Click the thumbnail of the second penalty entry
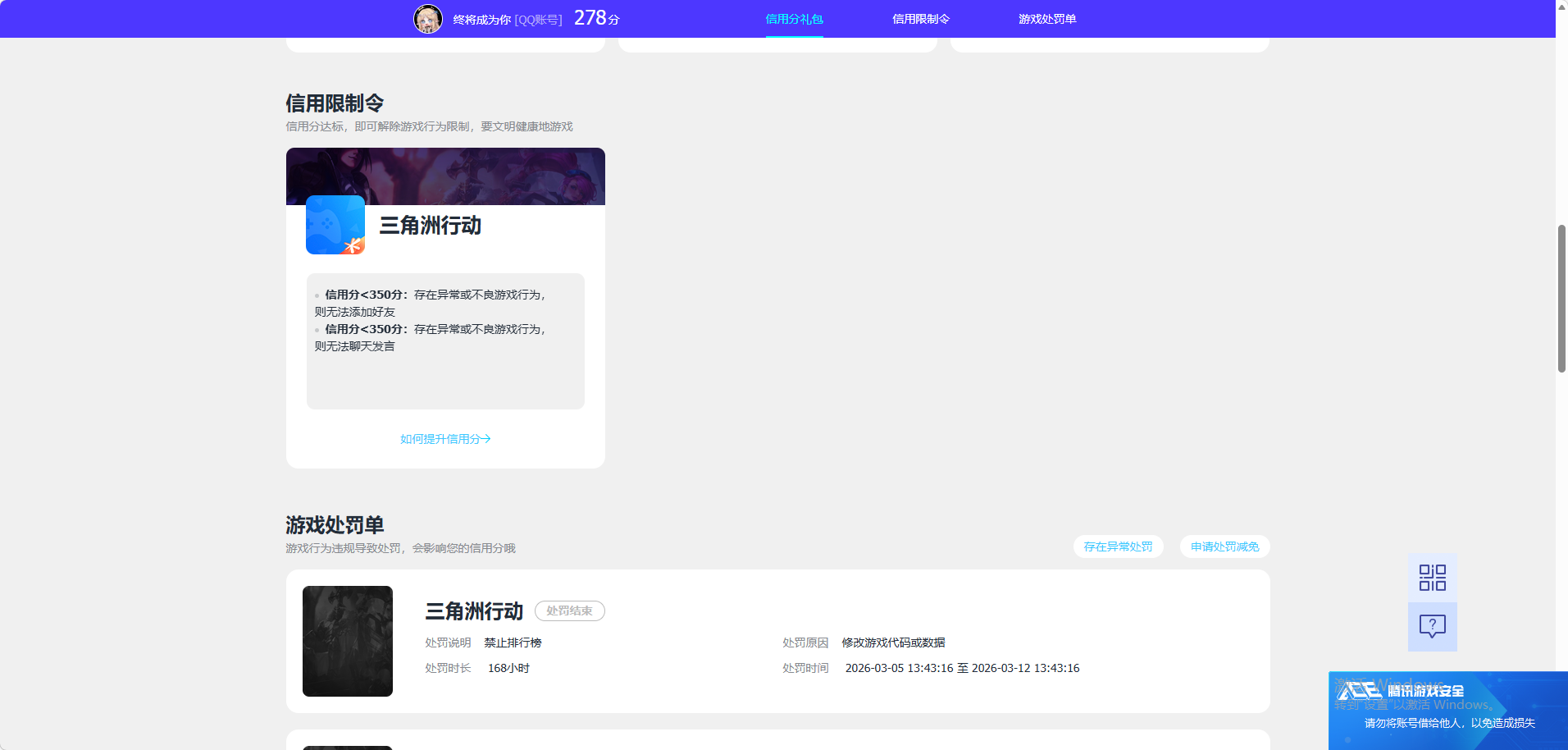The width and height of the screenshot is (1568, 750). (x=347, y=747)
